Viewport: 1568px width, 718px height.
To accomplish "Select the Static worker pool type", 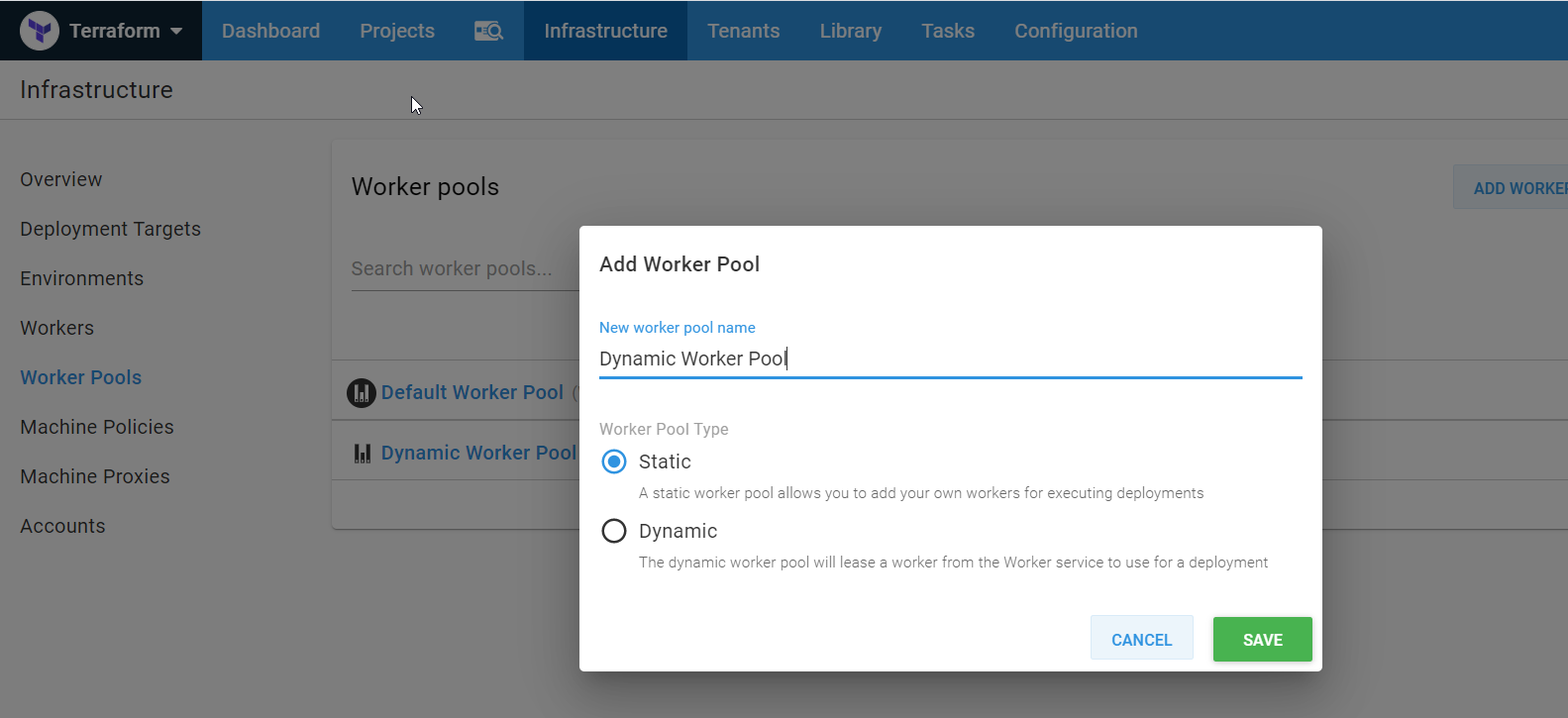I will [x=614, y=462].
